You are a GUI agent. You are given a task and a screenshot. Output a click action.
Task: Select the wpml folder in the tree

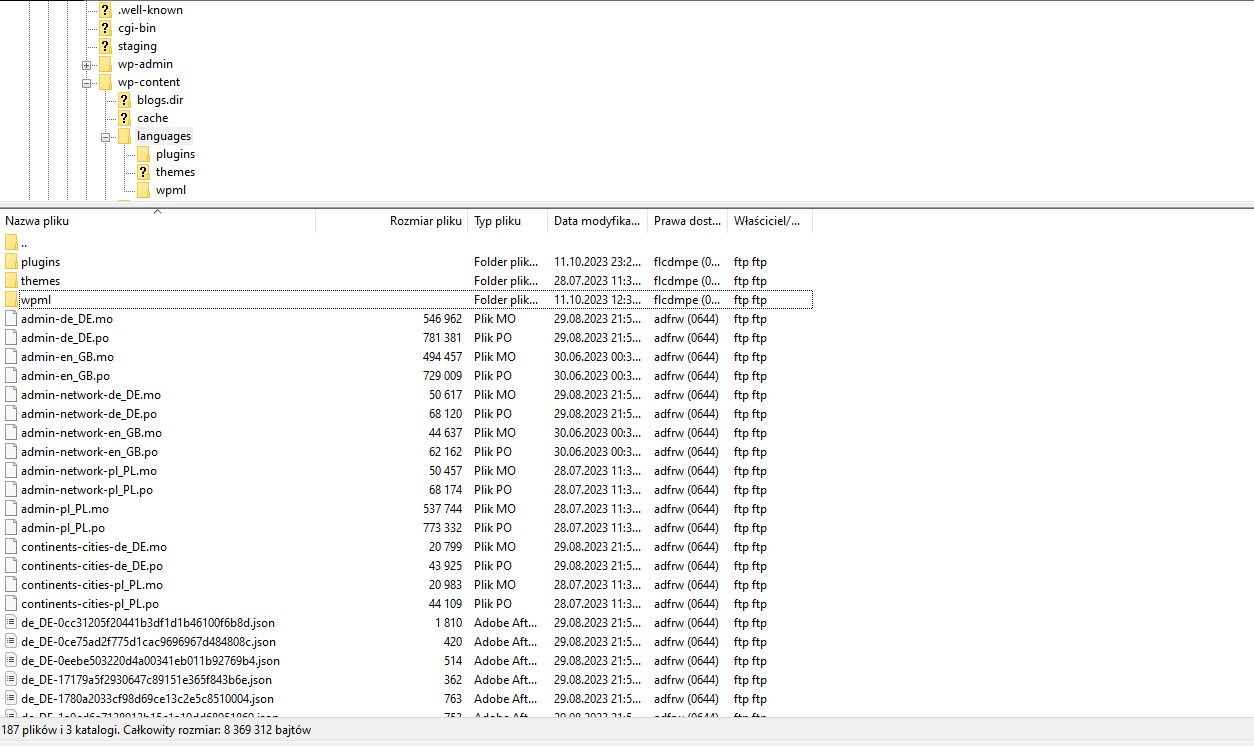170,190
